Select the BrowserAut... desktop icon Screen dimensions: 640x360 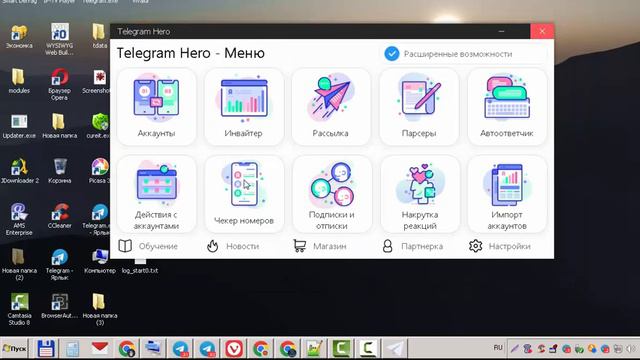(60, 306)
